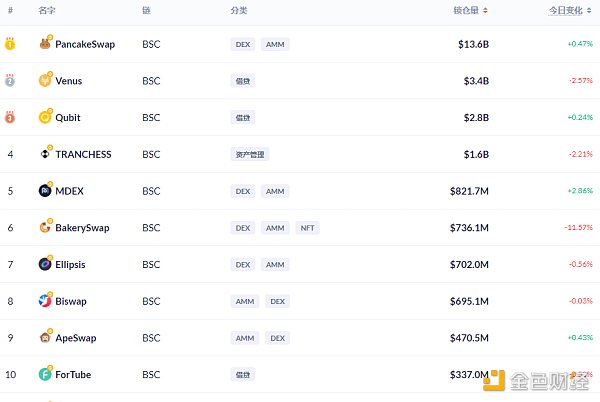This screenshot has width=600, height=402.
Task: Click the MDEX logo icon
Action: point(45,191)
